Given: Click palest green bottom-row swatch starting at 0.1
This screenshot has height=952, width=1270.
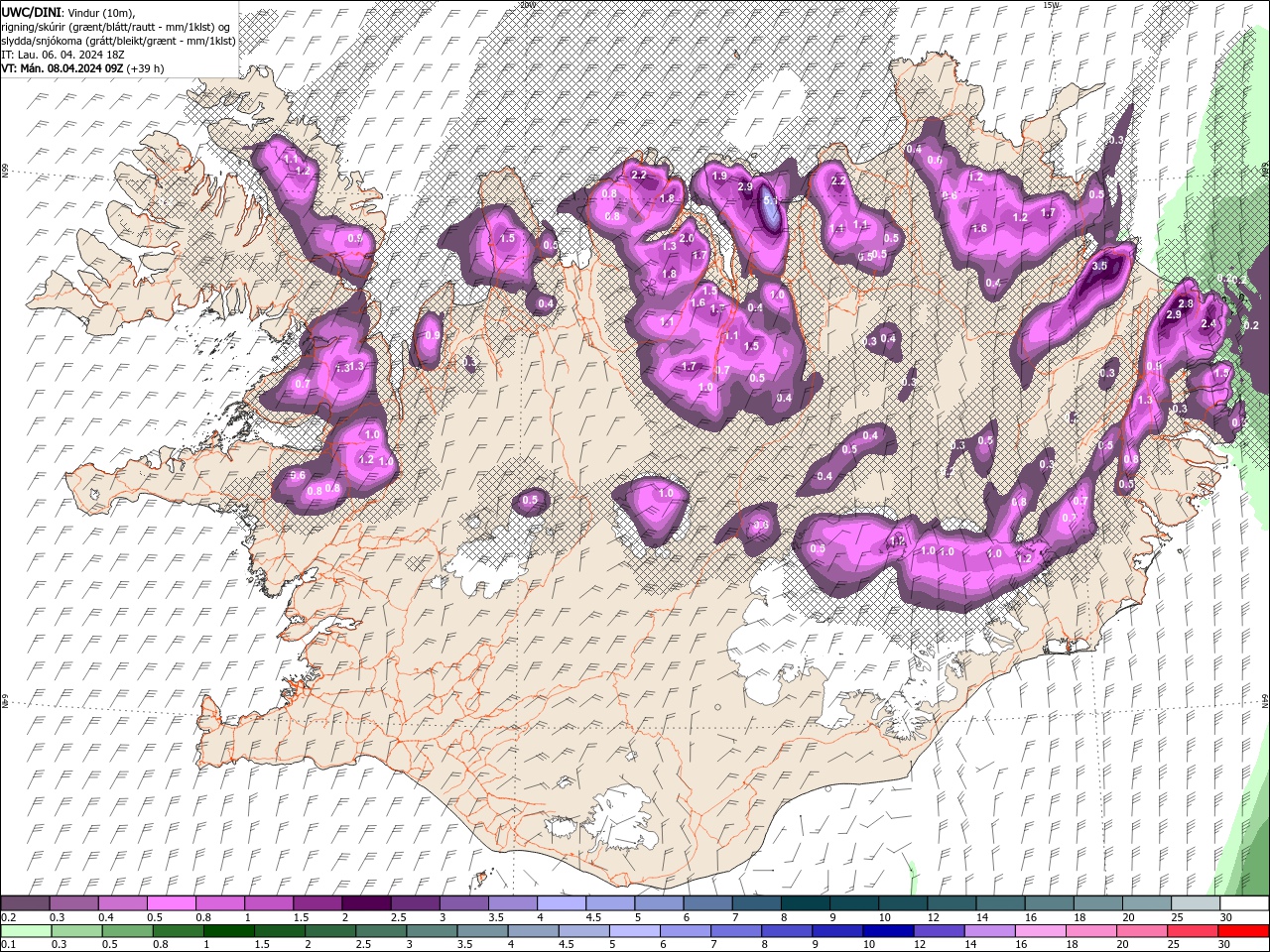Looking at the screenshot, I should coord(26,931).
